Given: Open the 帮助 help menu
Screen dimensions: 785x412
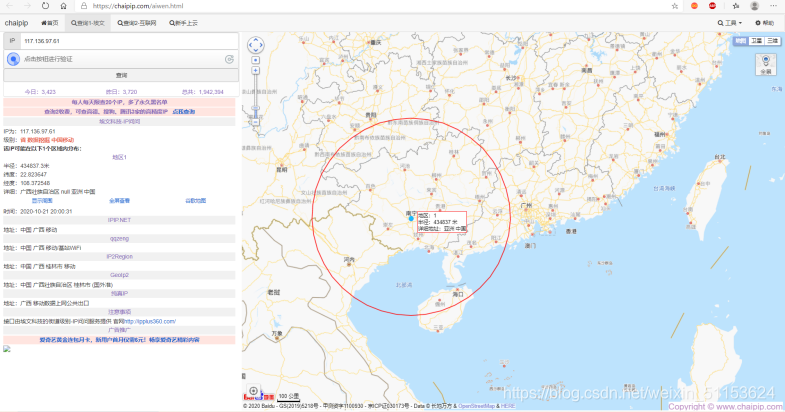Looking at the screenshot, I should [x=764, y=23].
